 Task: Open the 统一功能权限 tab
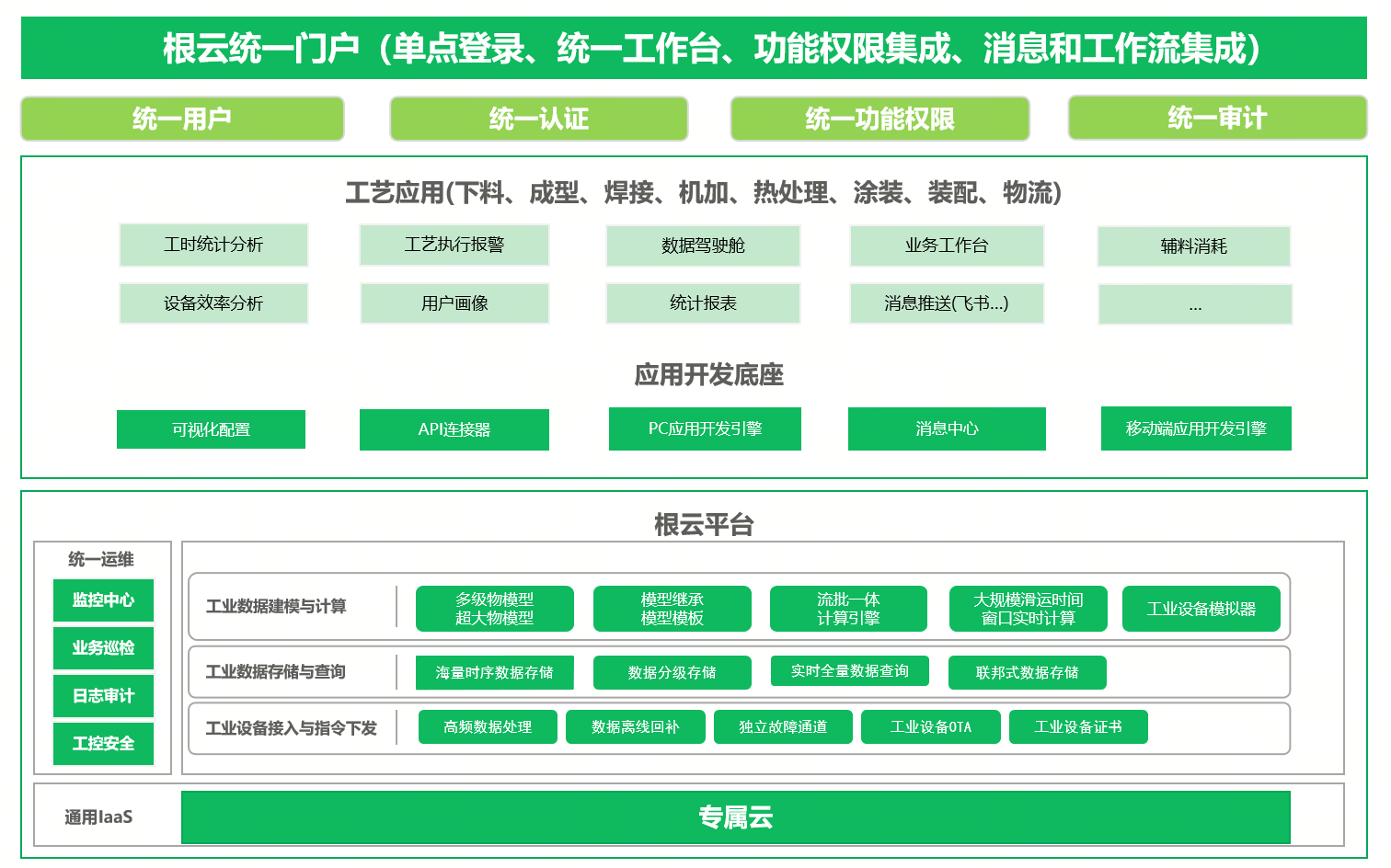[x=879, y=119]
